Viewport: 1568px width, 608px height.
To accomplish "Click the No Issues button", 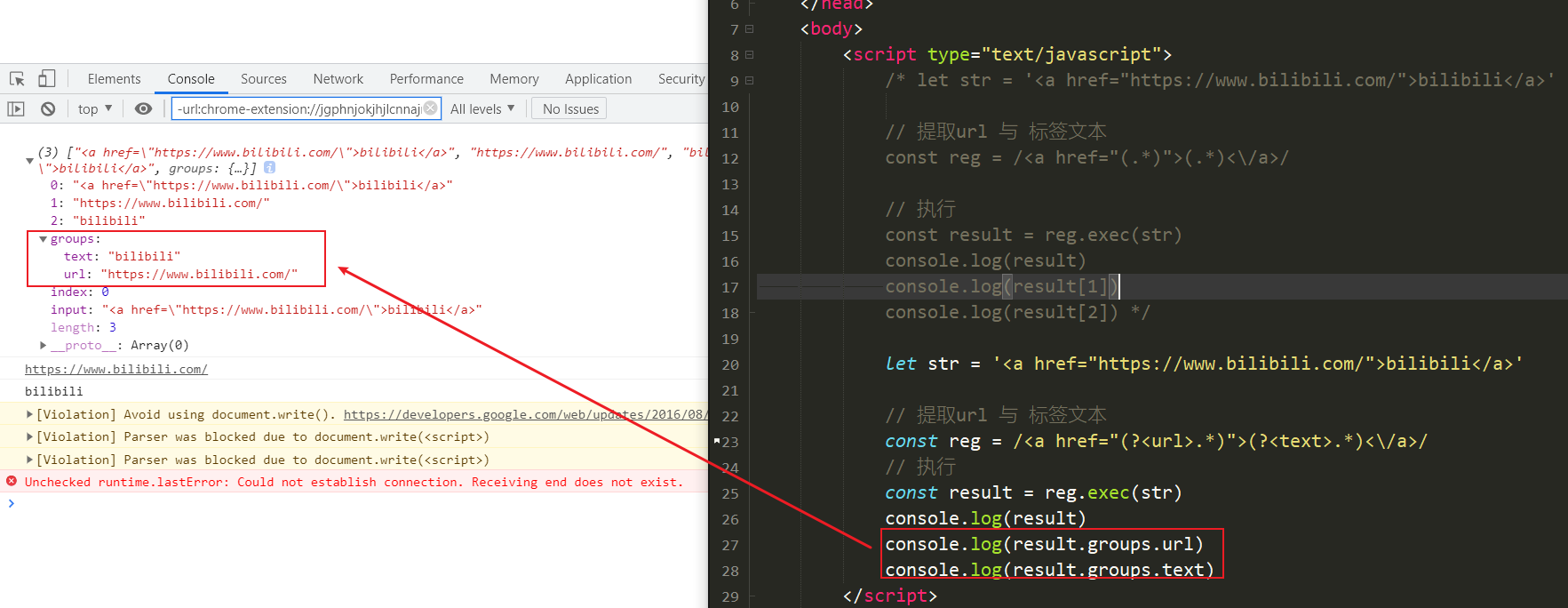I will click(570, 108).
